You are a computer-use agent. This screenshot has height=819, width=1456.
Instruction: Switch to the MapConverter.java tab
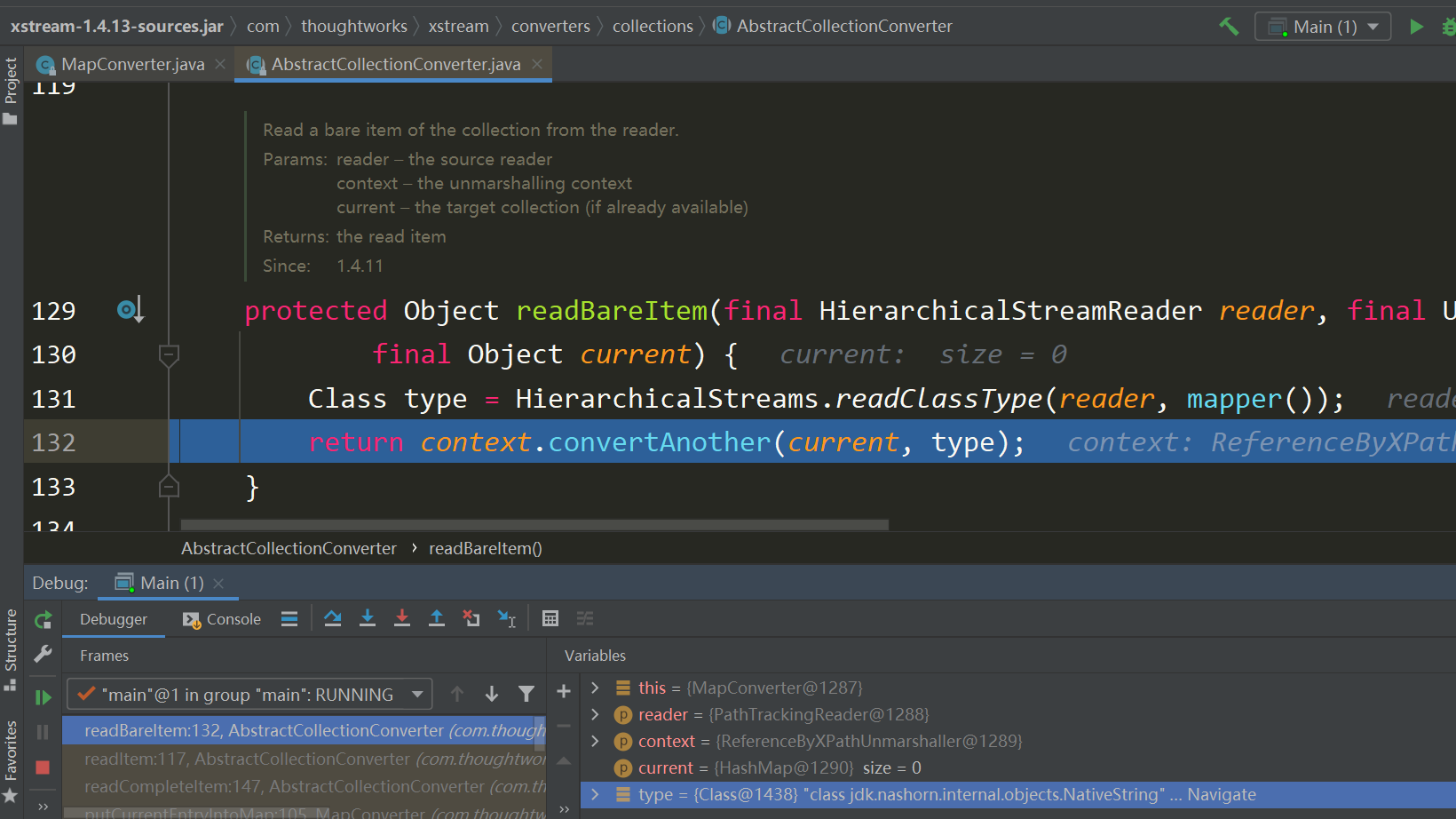tap(131, 64)
